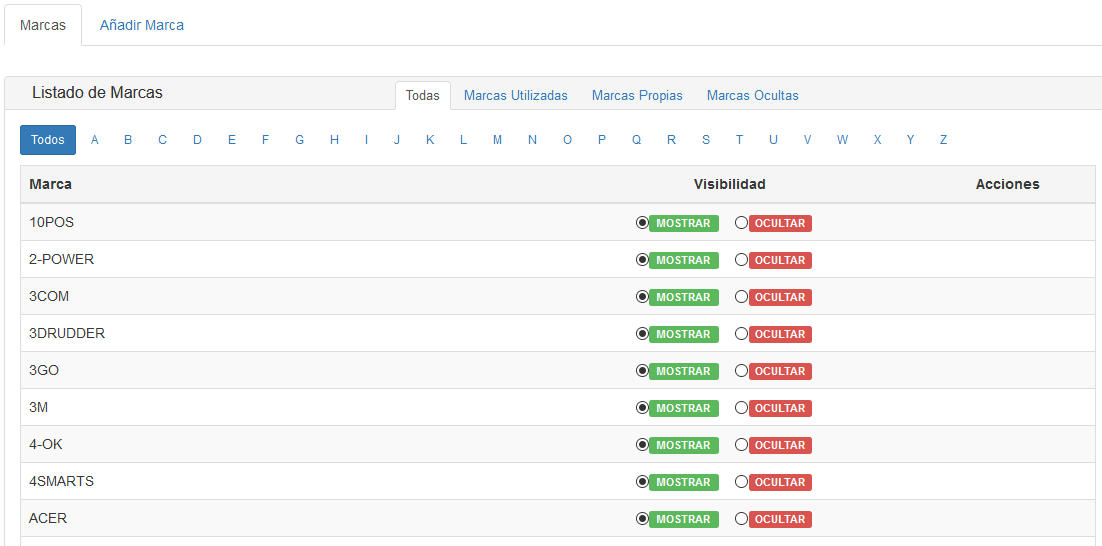Select the Todas tab
Screen dimensions: 1102x546
click(423, 96)
